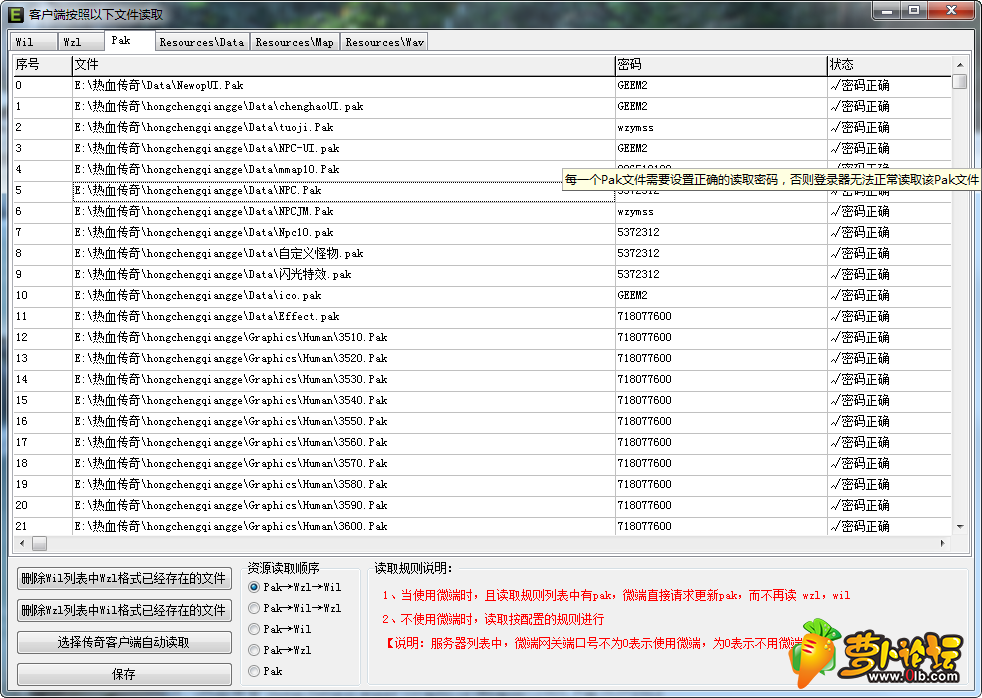The image size is (982, 698).
Task: Select the NewopUI.Pak file row
Action: tap(482, 86)
